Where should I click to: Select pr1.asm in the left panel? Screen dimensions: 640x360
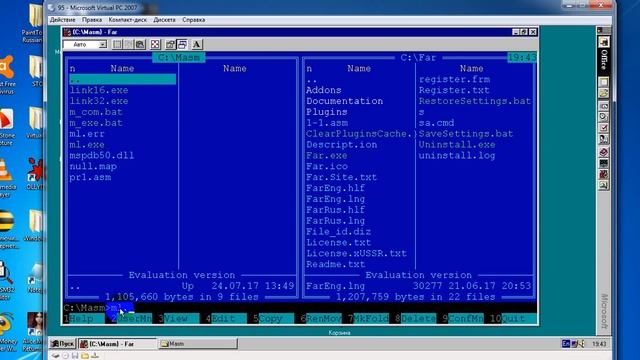click(90, 177)
